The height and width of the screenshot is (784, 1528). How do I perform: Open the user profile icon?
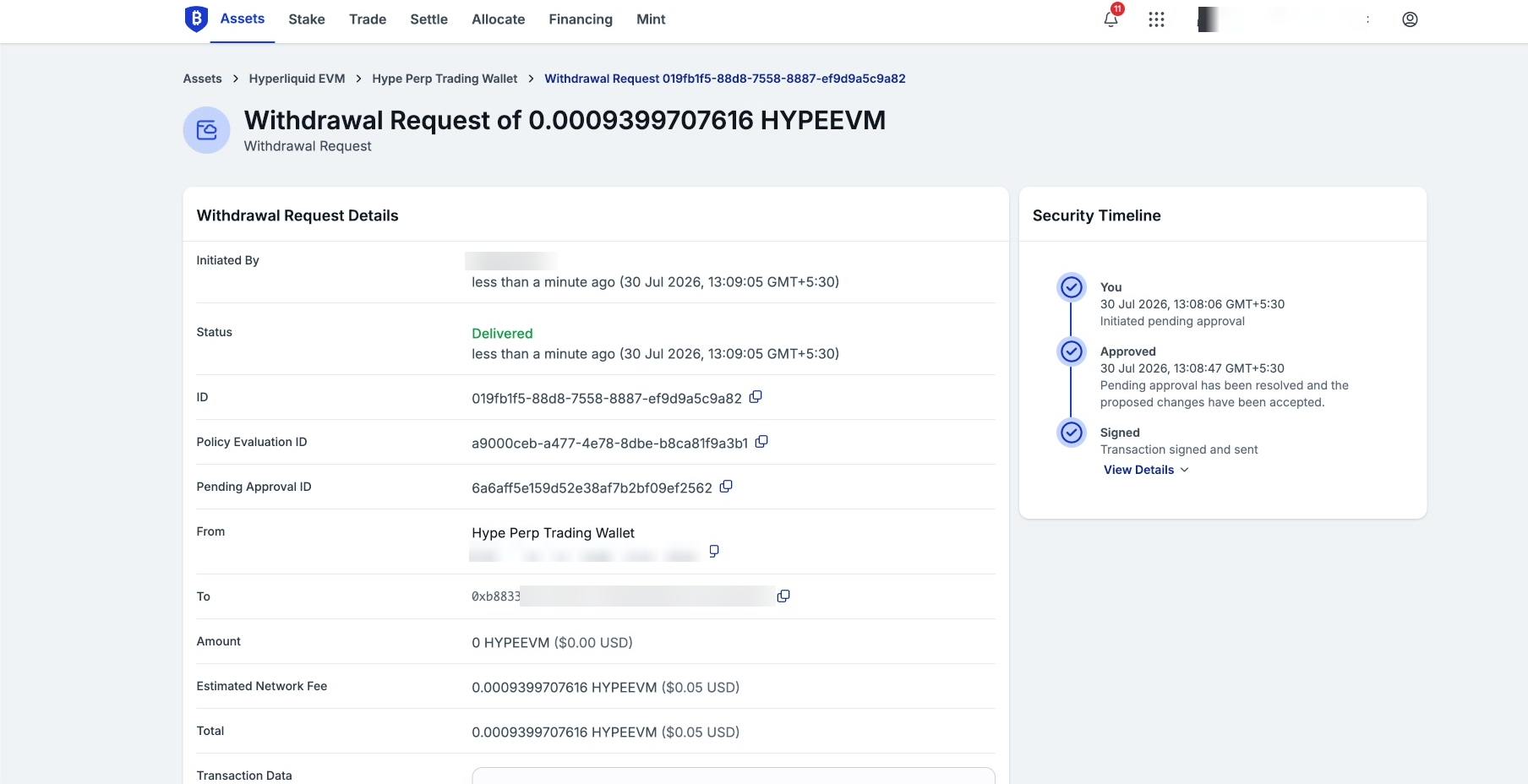point(1410,19)
